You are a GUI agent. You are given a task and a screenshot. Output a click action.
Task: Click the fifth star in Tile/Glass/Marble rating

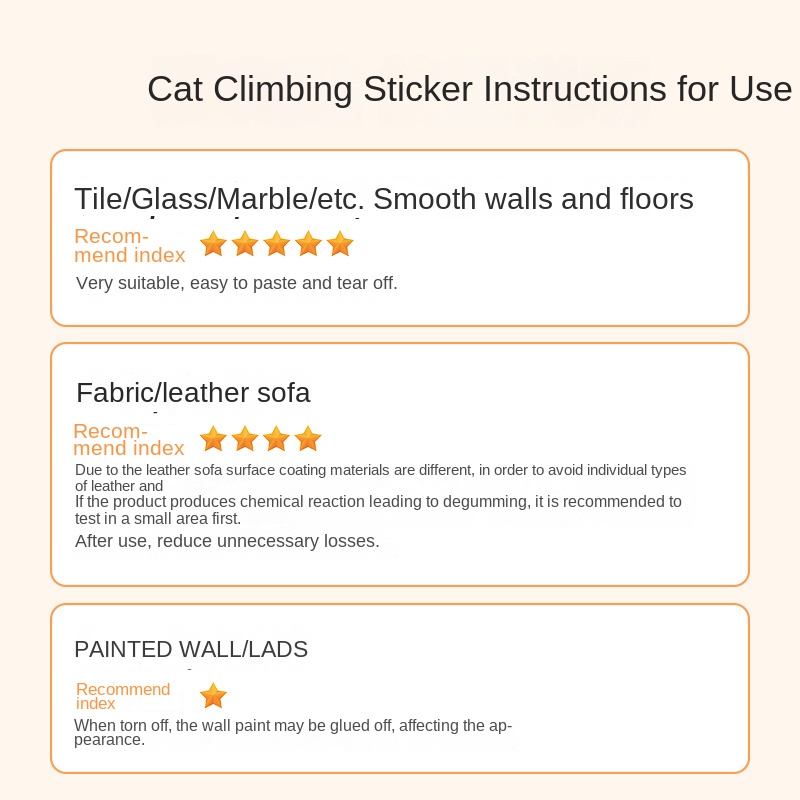(340, 244)
